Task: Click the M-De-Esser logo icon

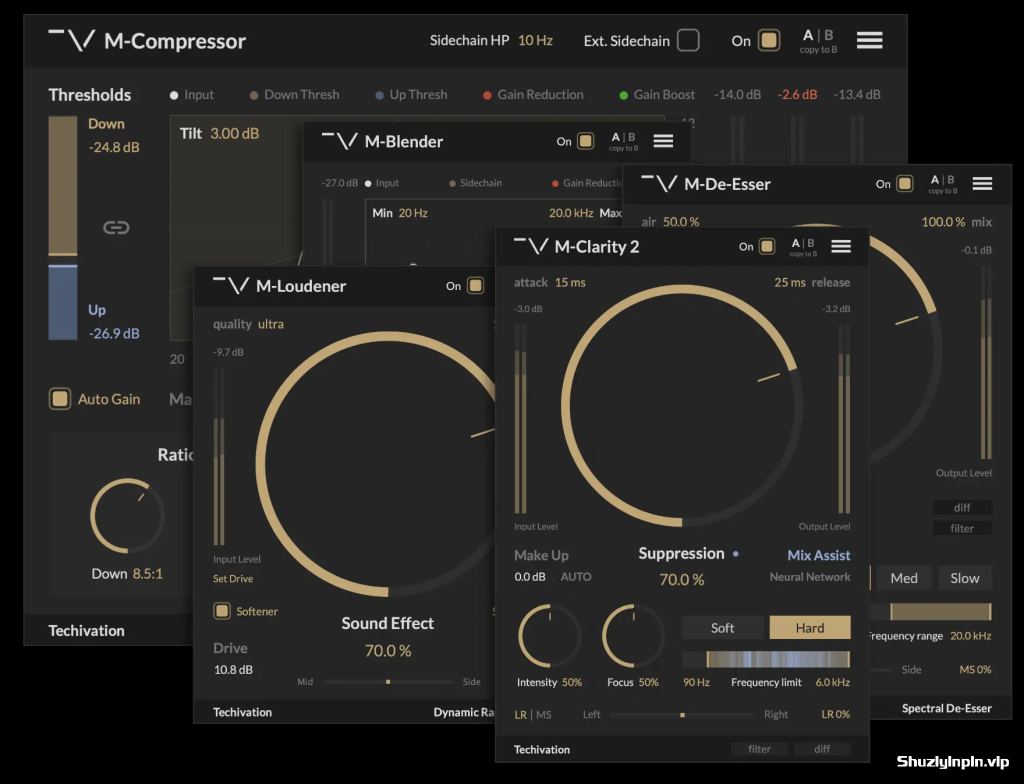Action: point(659,184)
